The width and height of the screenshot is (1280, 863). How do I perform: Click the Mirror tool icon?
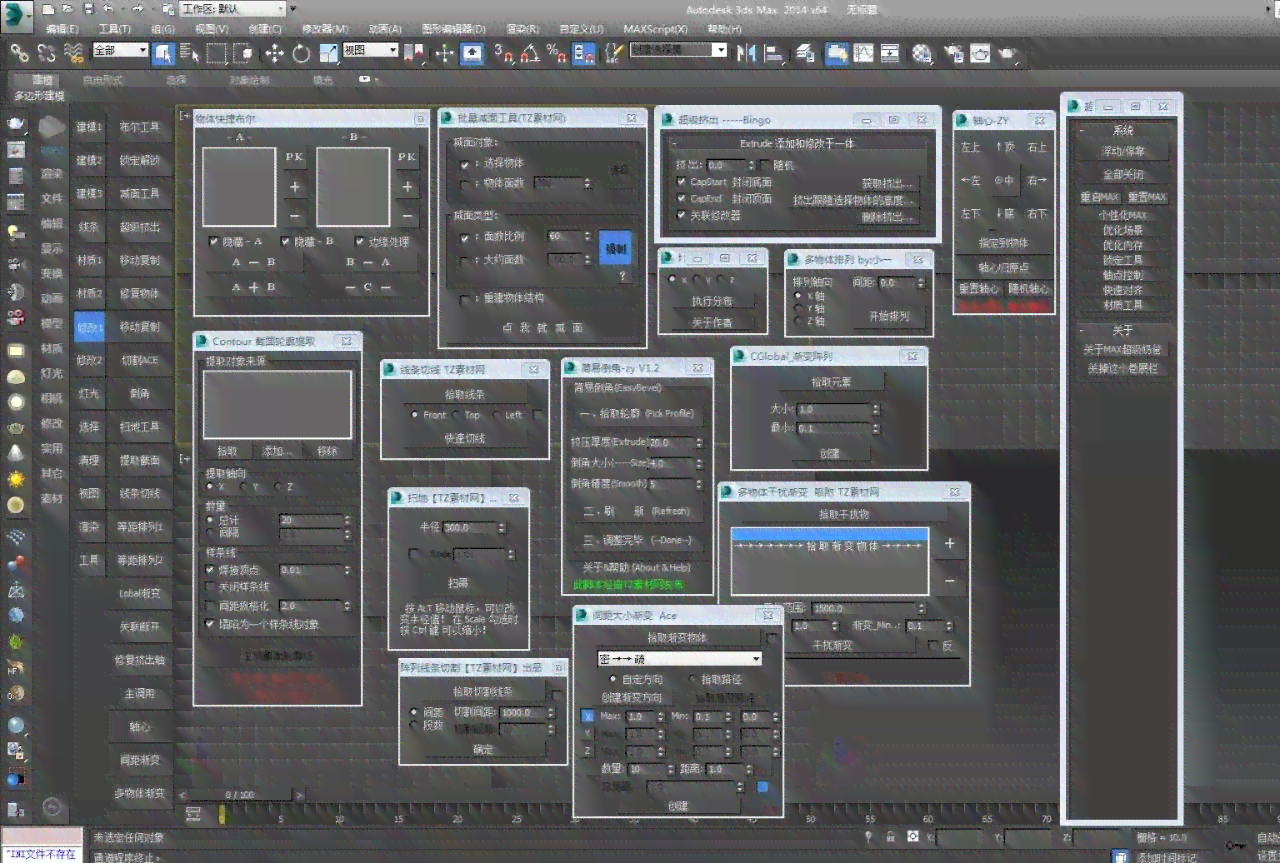[748, 52]
